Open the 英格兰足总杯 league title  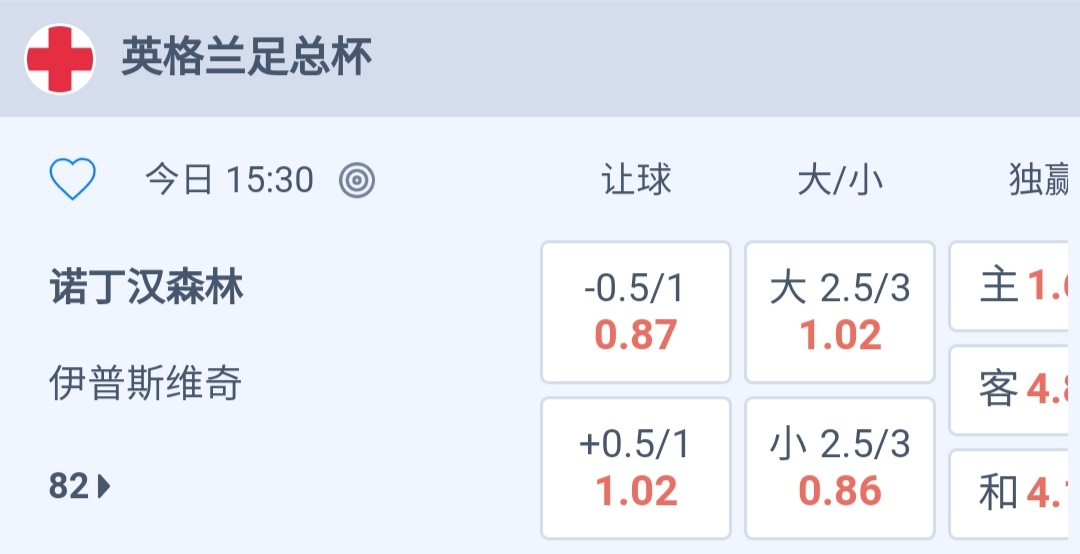247,58
